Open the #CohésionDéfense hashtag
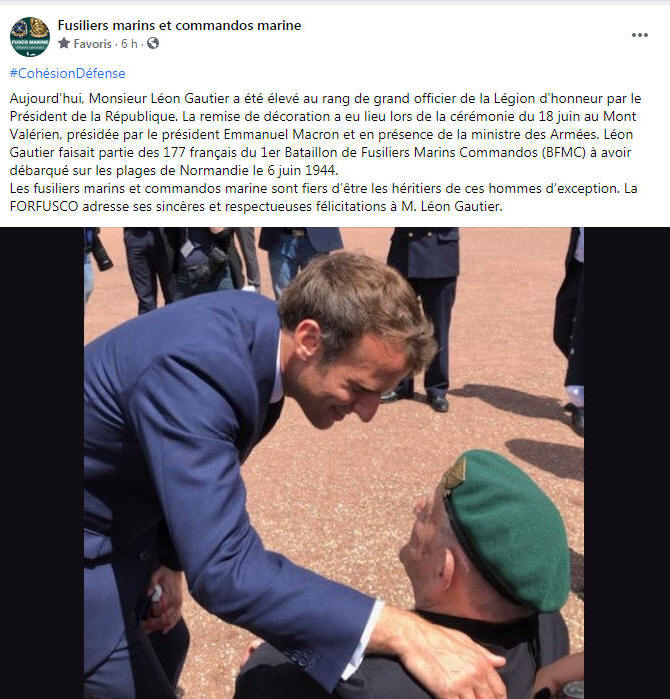 67,73
